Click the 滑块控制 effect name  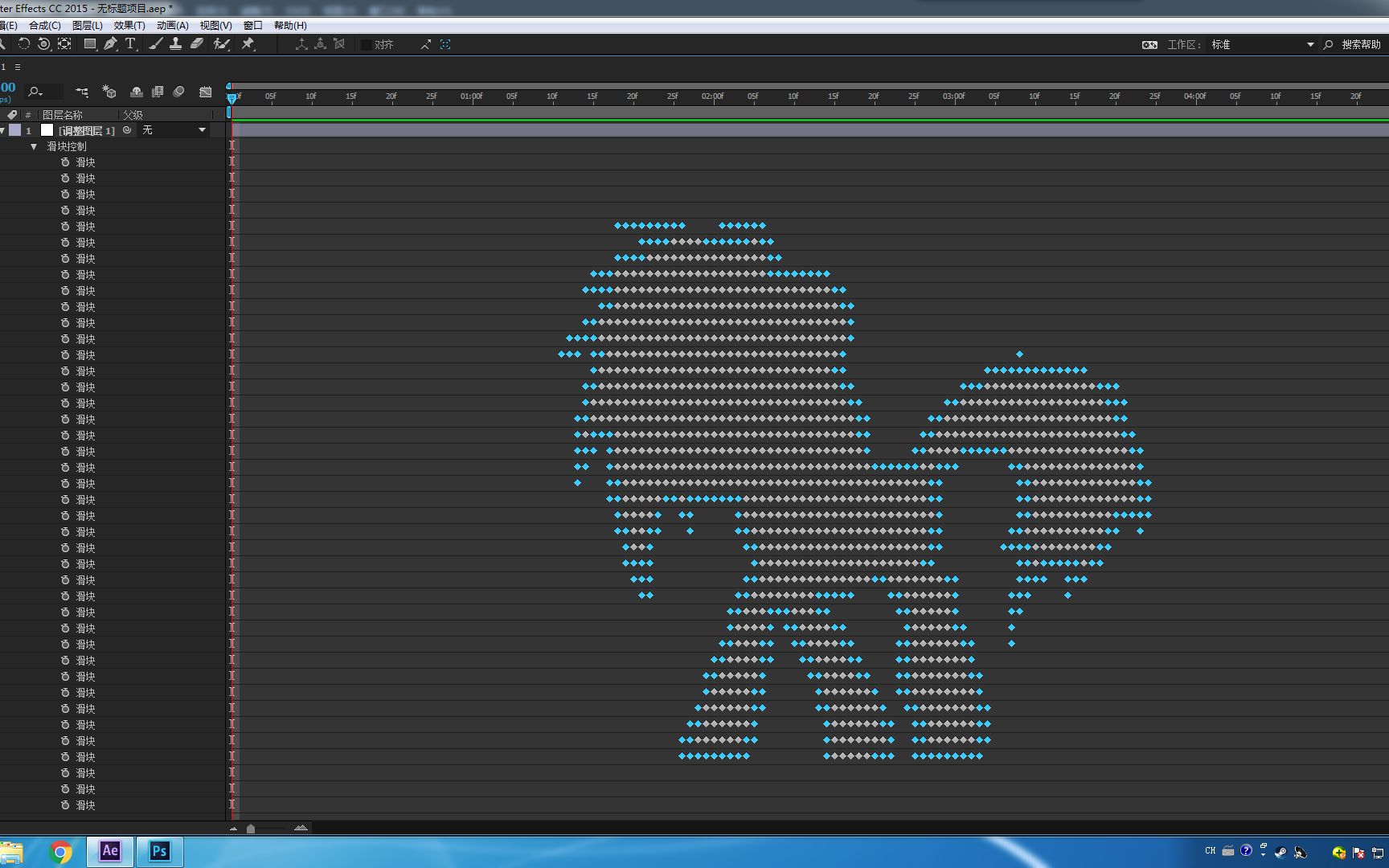pyautogui.click(x=66, y=146)
